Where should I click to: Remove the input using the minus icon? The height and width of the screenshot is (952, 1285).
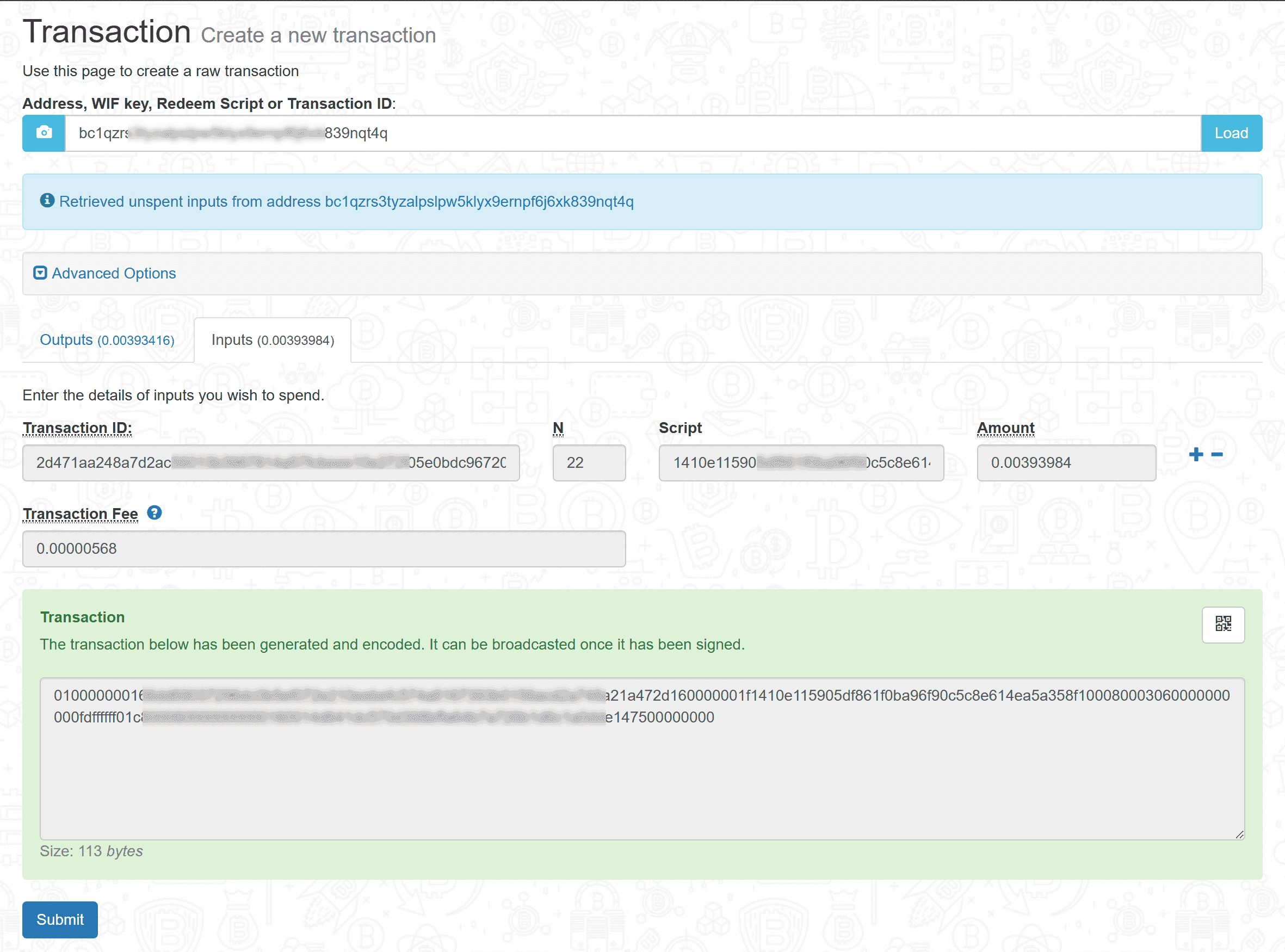tap(1218, 455)
